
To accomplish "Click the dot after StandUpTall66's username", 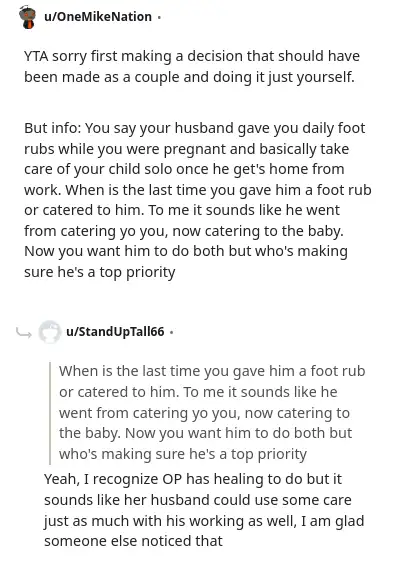I will [171, 332].
